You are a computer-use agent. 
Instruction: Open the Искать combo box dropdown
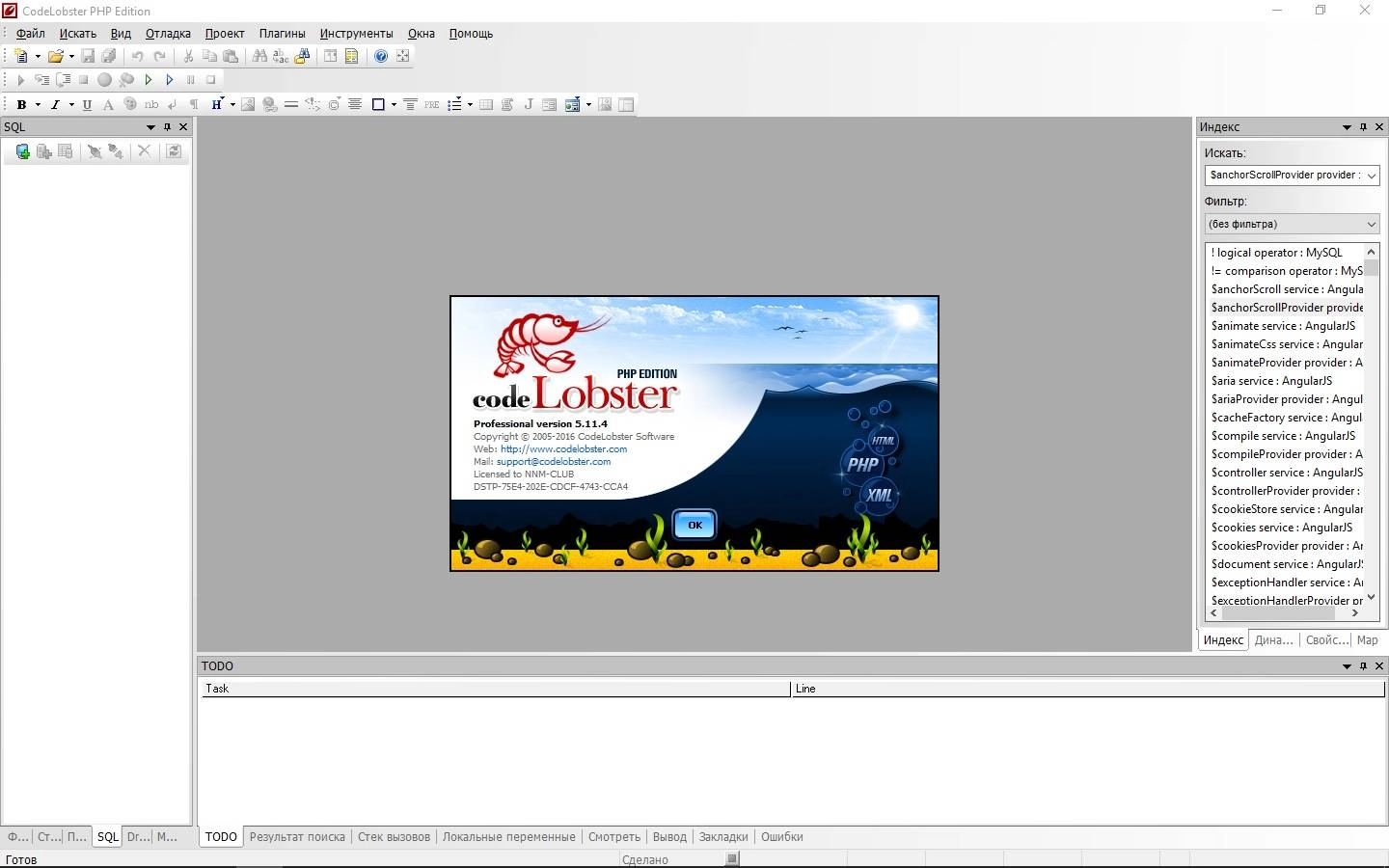click(x=1371, y=176)
